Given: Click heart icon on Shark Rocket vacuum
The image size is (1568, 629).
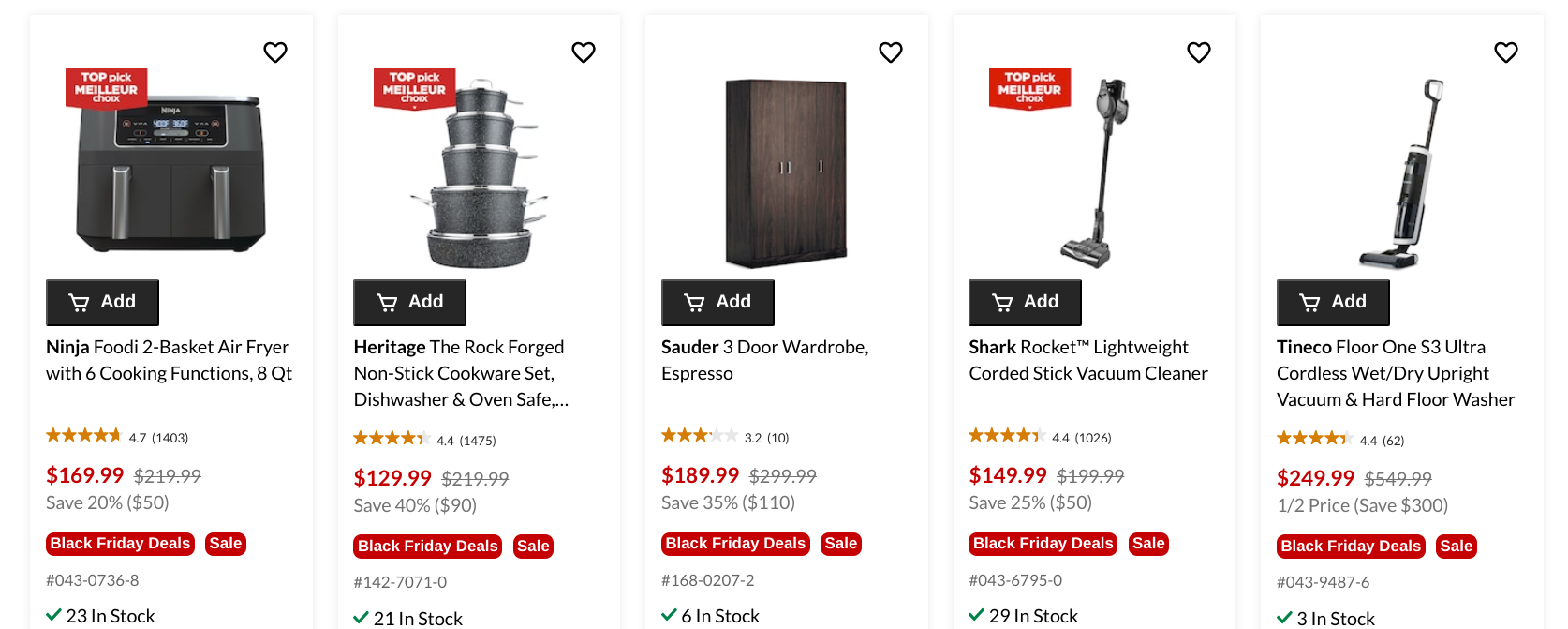Looking at the screenshot, I should 1199,52.
